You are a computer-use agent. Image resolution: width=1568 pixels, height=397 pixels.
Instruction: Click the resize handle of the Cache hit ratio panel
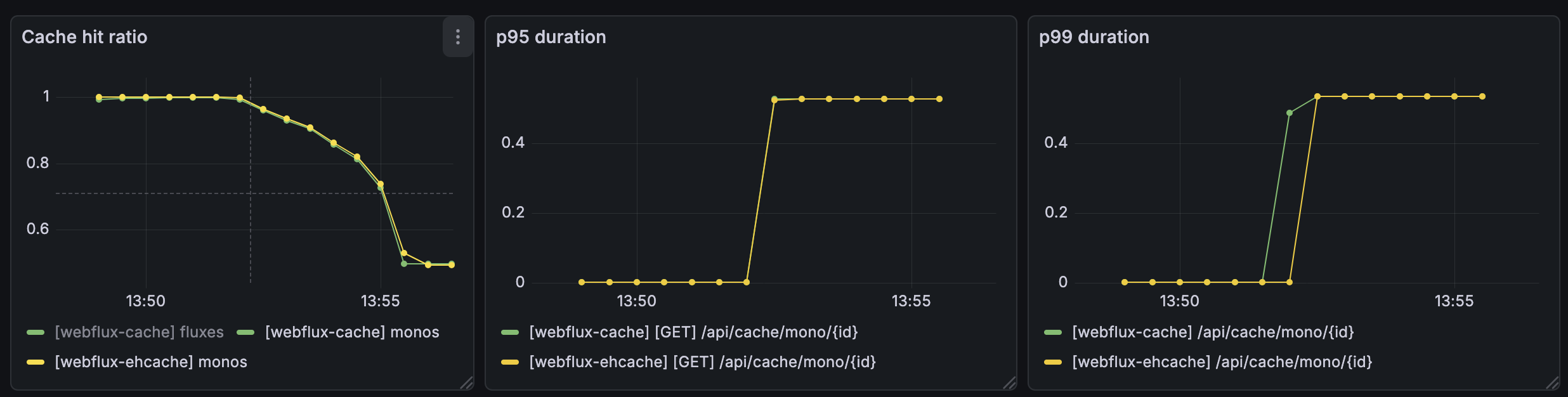[x=467, y=383]
